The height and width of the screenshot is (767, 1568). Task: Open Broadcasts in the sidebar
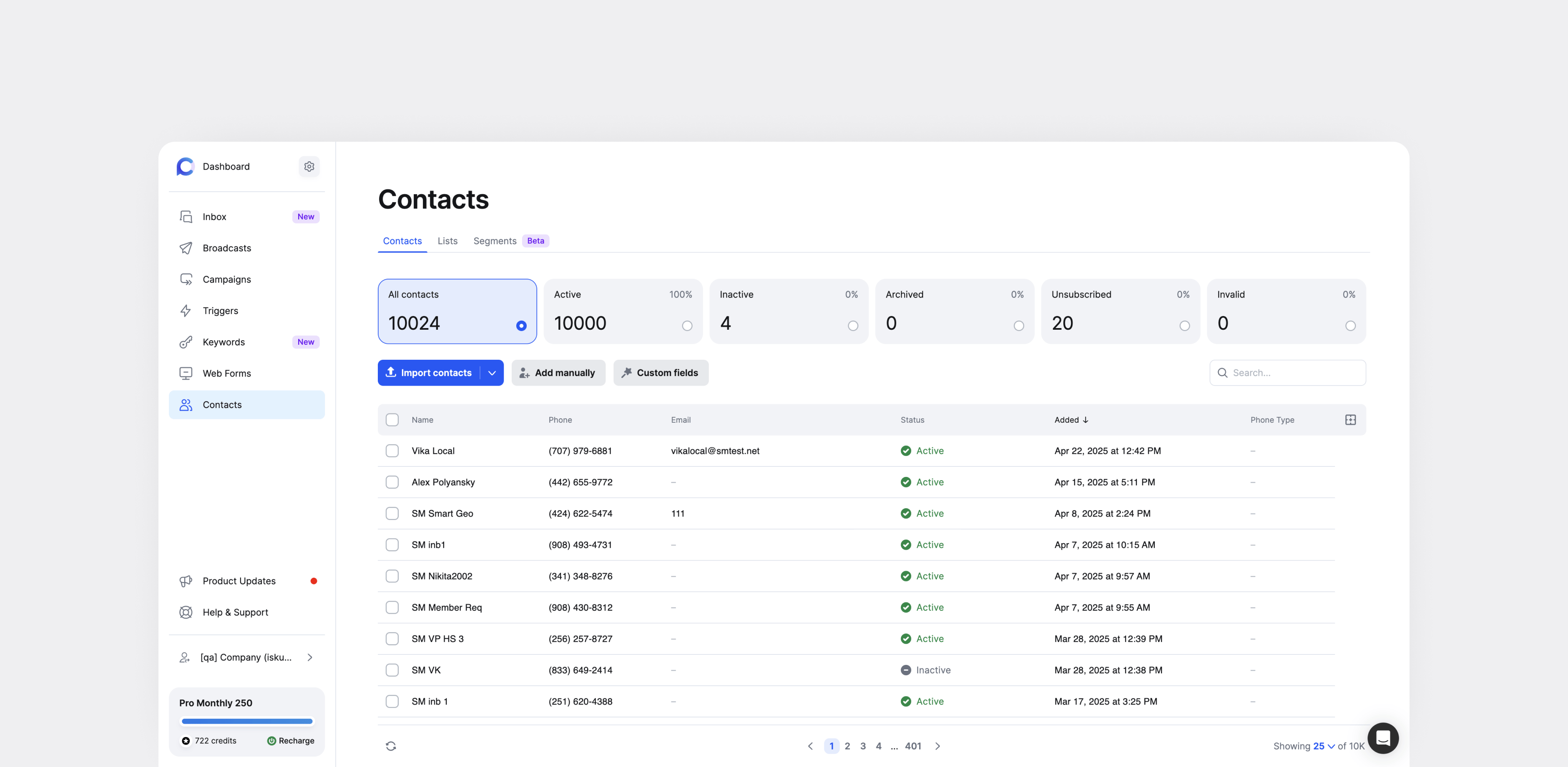click(x=246, y=248)
